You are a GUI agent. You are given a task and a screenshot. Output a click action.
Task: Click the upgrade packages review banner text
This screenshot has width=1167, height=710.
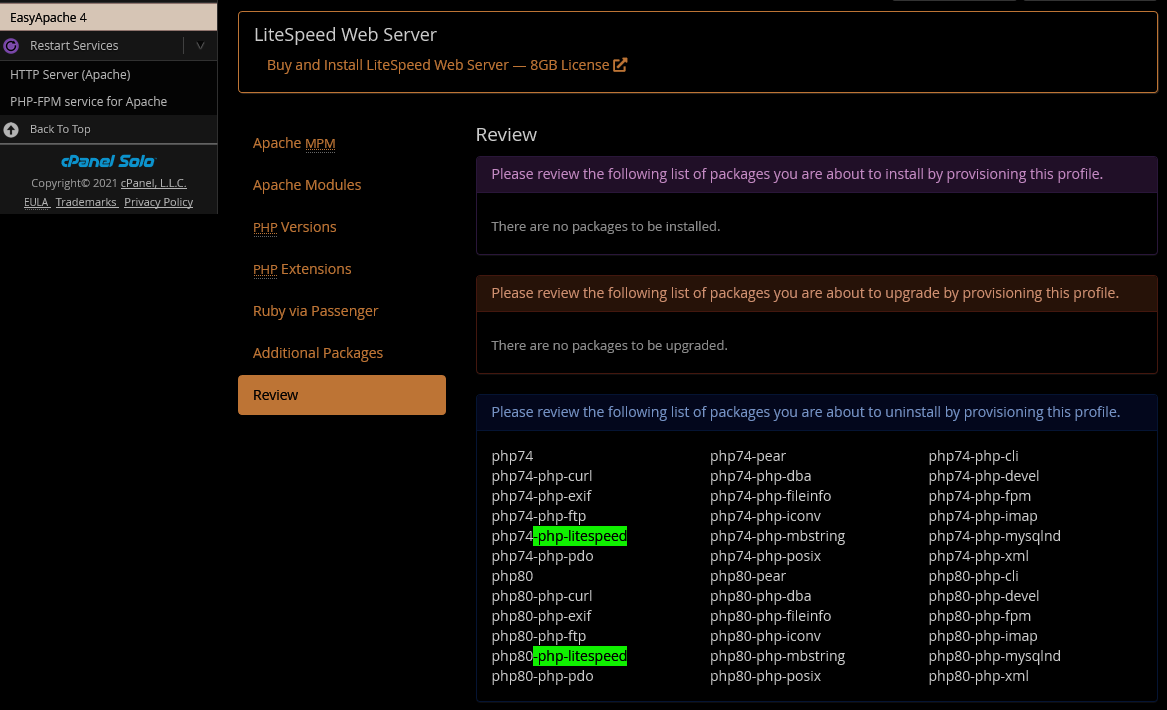[x=805, y=293]
